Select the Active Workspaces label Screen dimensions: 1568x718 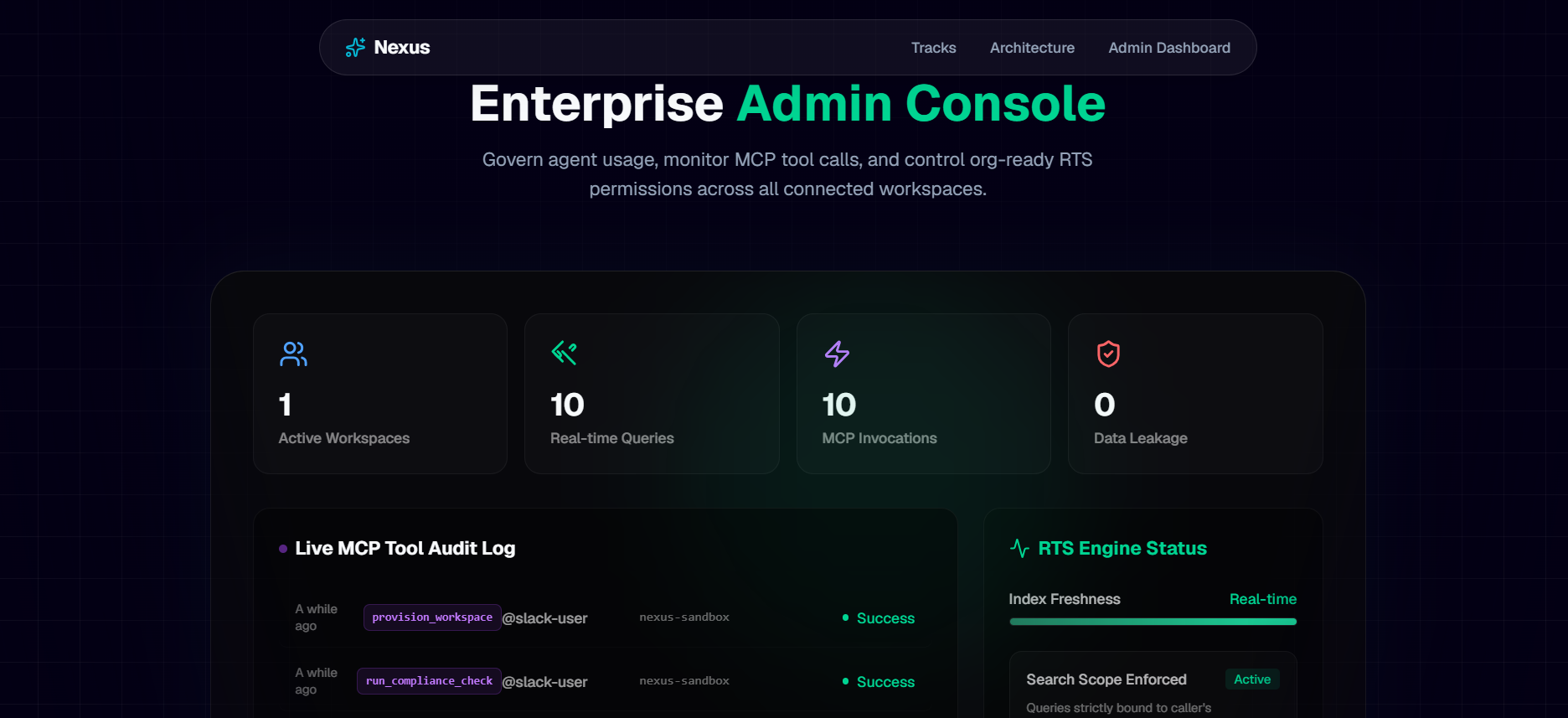click(344, 438)
